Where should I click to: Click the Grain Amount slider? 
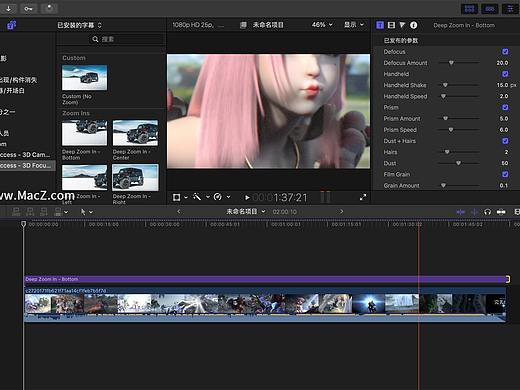[459, 185]
